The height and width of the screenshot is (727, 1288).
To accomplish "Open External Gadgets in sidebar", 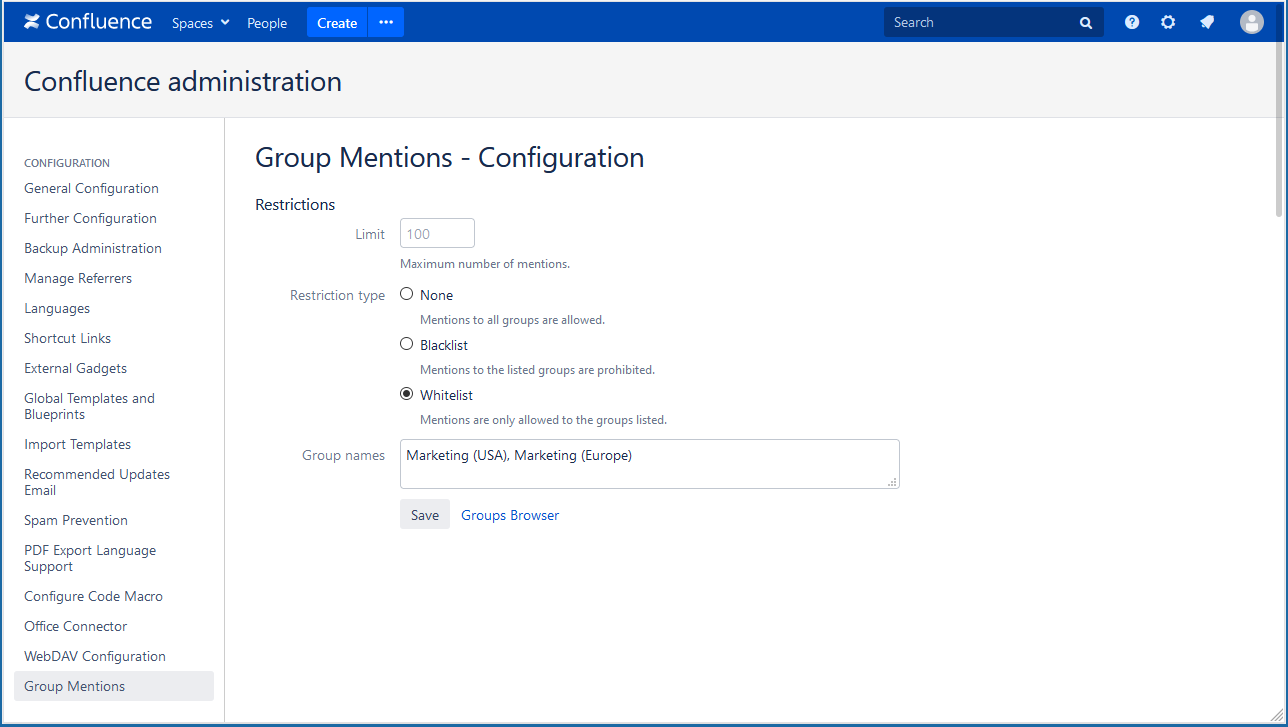I will tap(75, 368).
